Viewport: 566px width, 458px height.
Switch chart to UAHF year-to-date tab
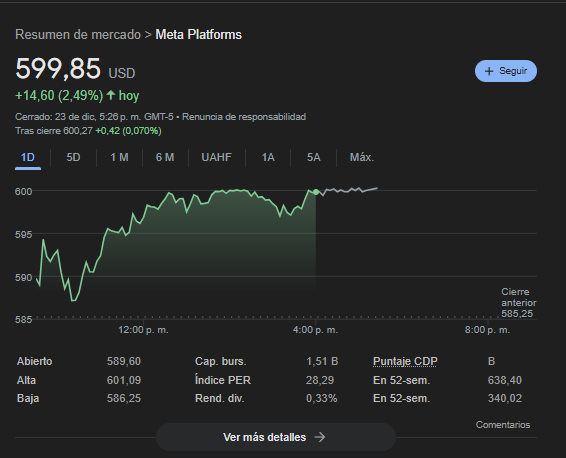click(217, 158)
